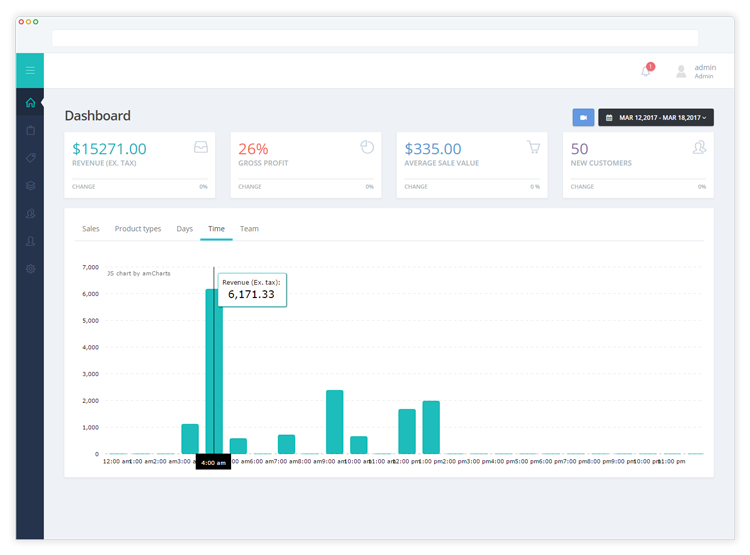Click the 50 new customers value
The image size is (750, 555).
point(579,149)
